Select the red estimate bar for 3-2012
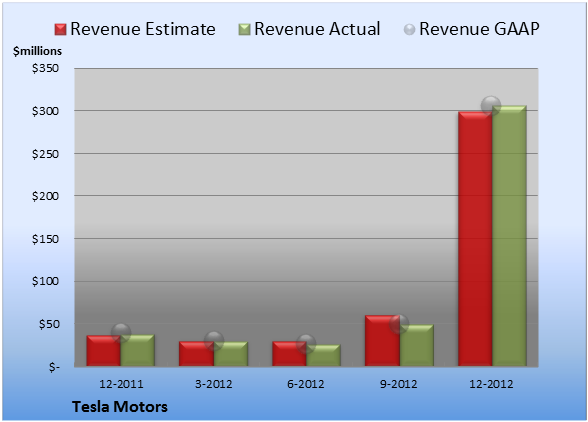Viewport: 588px width, 422px height. coord(196,354)
